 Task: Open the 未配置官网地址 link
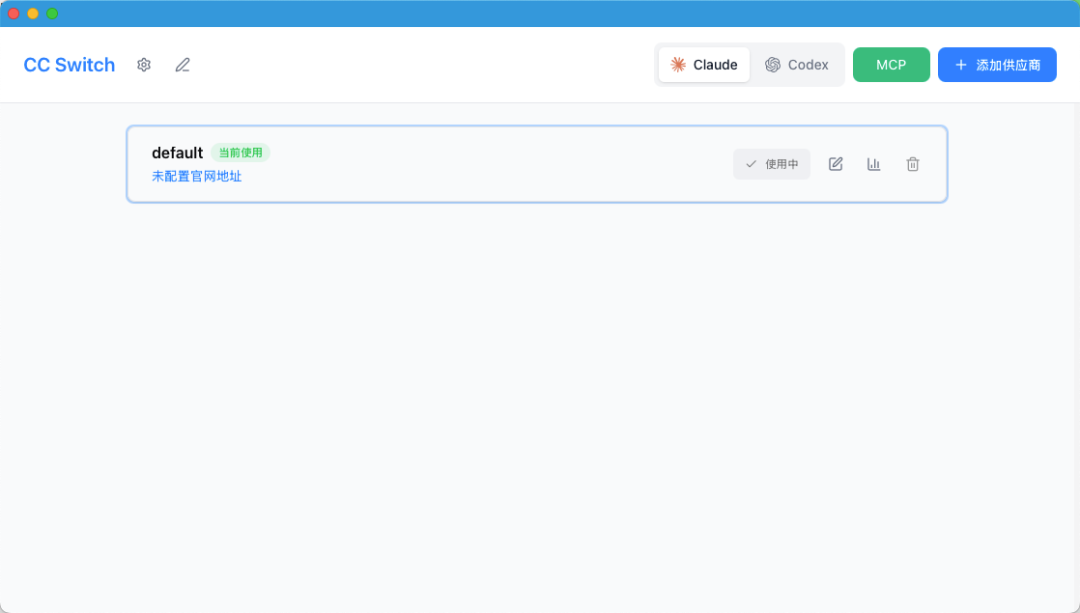tap(197, 176)
